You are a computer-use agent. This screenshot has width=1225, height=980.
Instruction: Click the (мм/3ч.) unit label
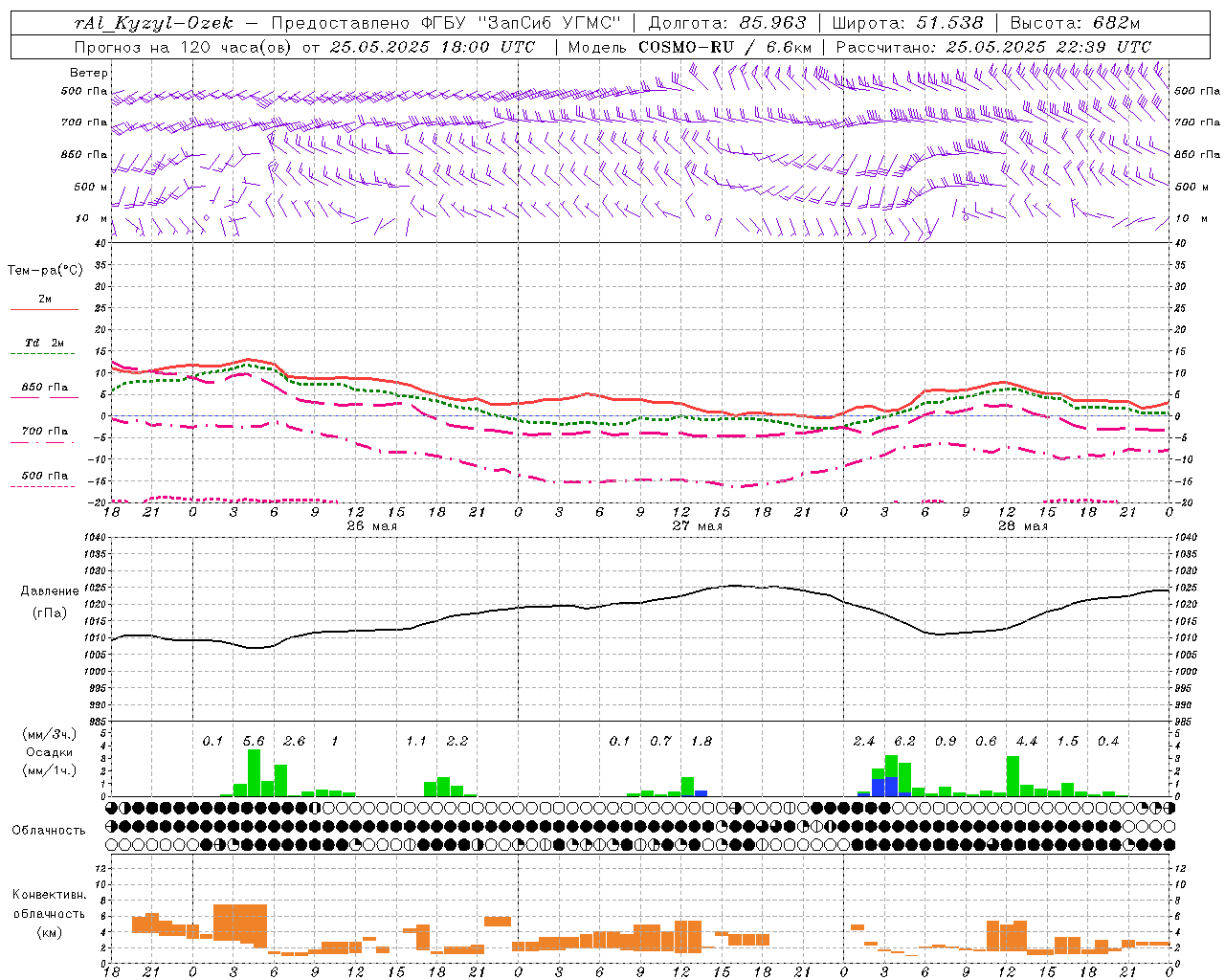(x=50, y=735)
